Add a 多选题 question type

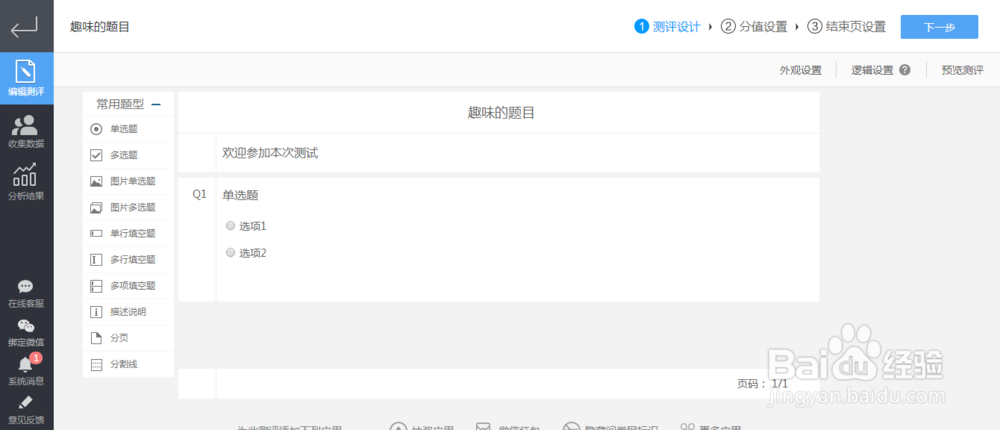tap(128, 155)
